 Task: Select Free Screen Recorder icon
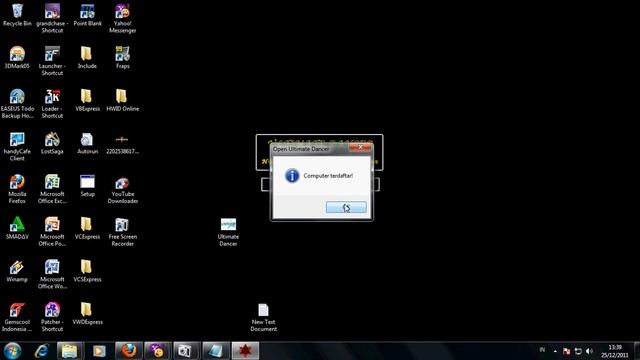click(x=122, y=231)
